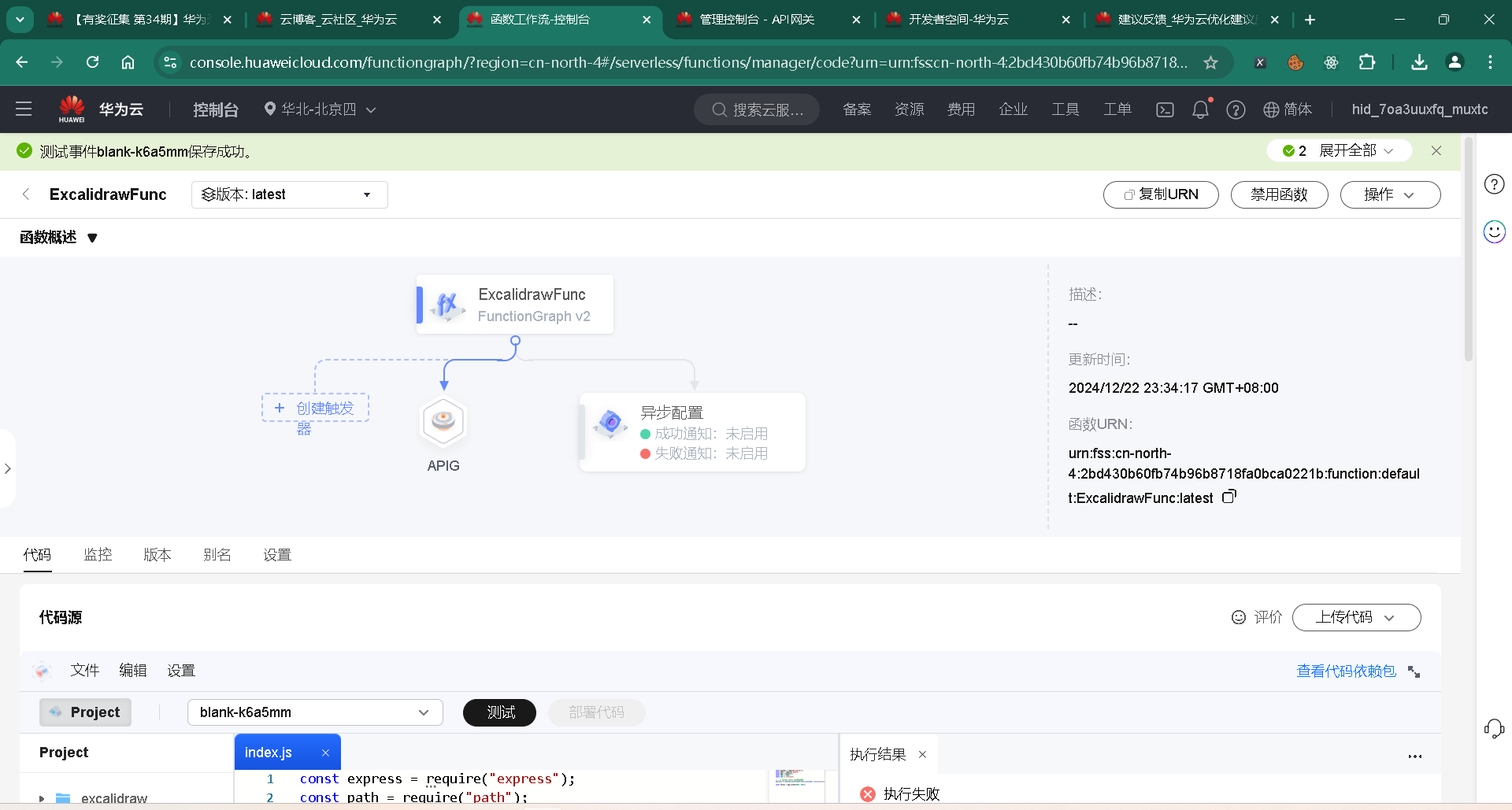Switch to the 版本 tab

click(x=157, y=555)
